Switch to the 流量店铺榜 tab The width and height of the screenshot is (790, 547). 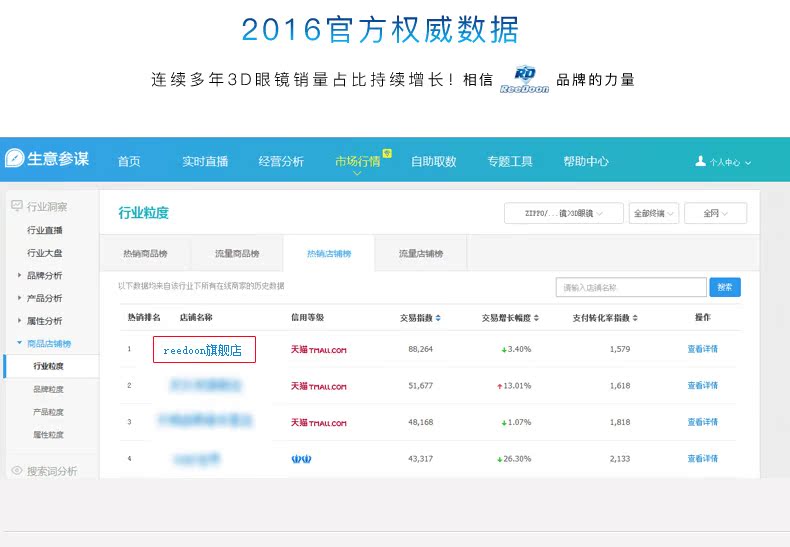[421, 253]
